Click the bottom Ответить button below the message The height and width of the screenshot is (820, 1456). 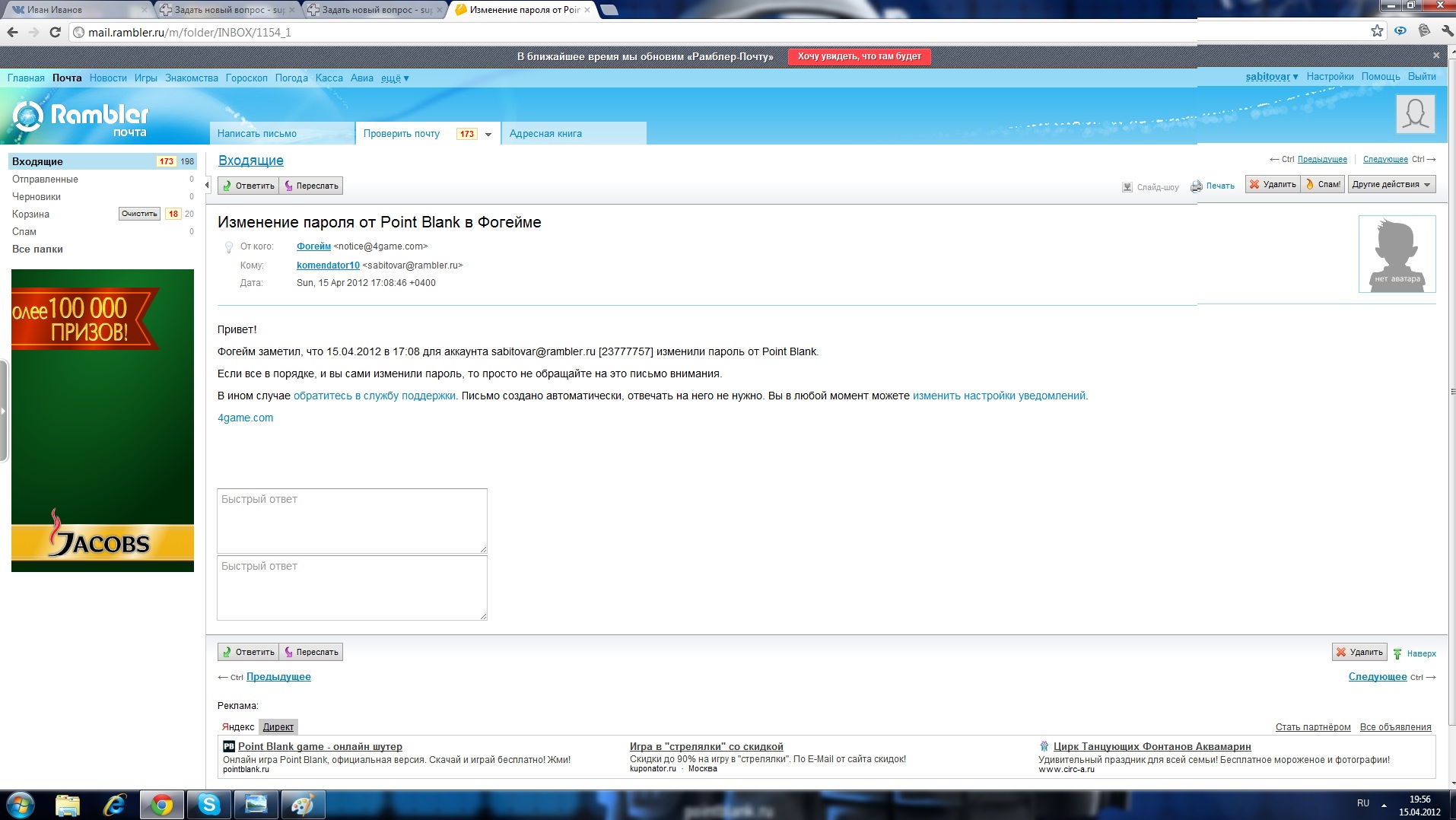click(x=248, y=652)
